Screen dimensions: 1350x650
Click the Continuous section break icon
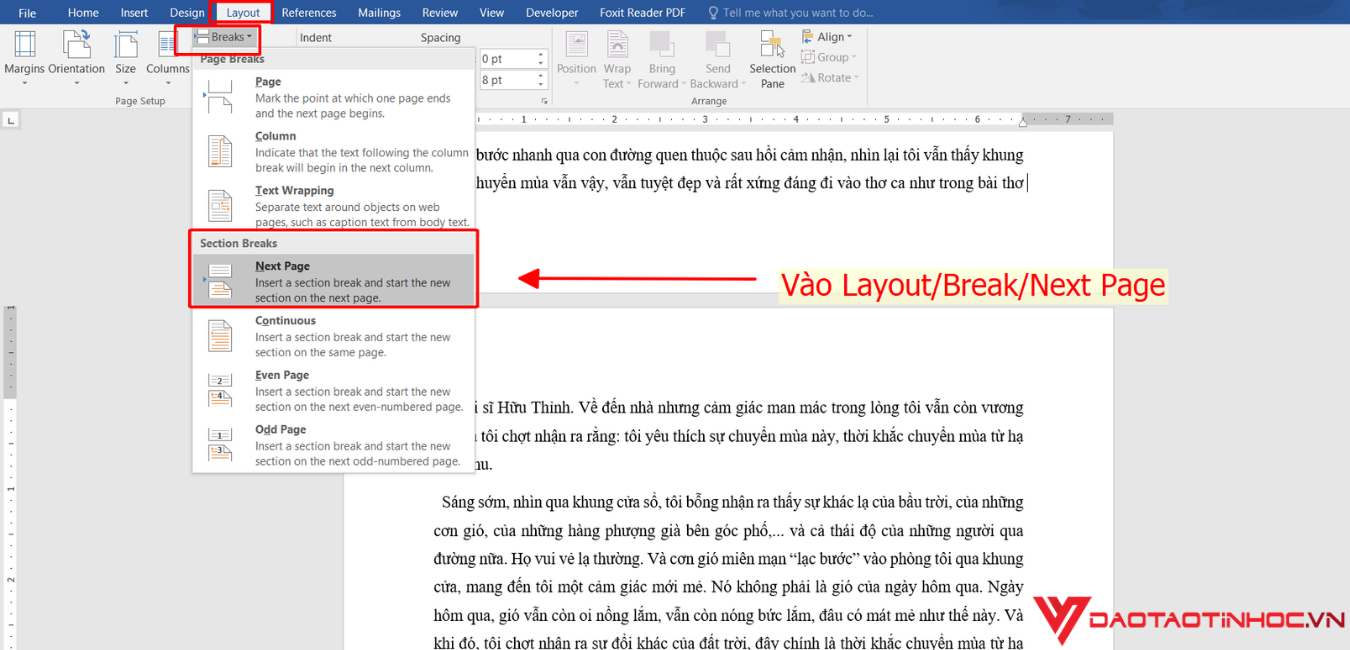pos(219,336)
